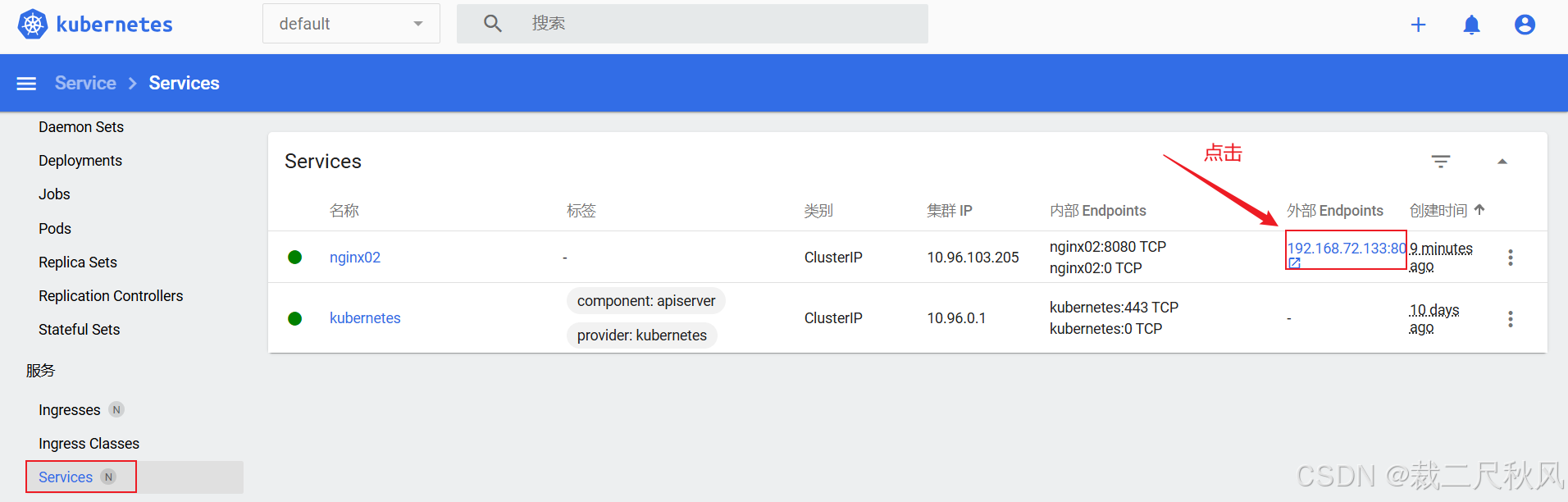1568x502 pixels.
Task: Click the 集群 IP column header
Action: pyautogui.click(x=950, y=211)
